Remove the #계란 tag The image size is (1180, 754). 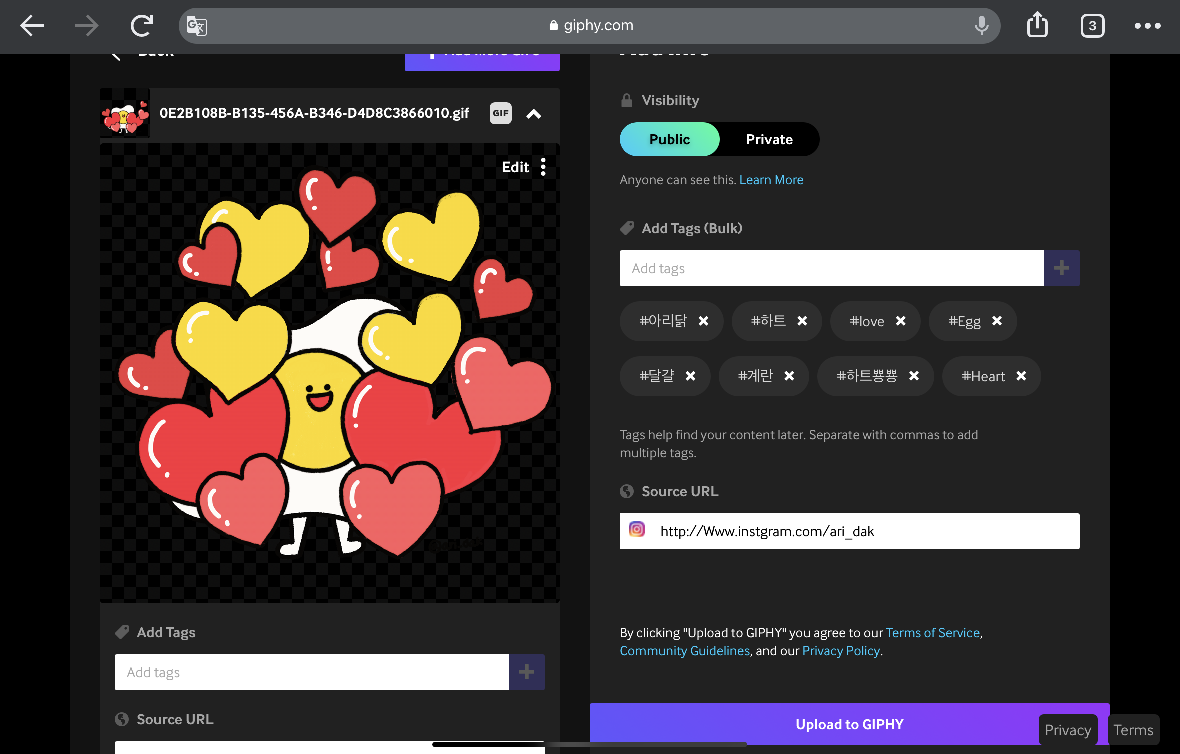coord(789,376)
